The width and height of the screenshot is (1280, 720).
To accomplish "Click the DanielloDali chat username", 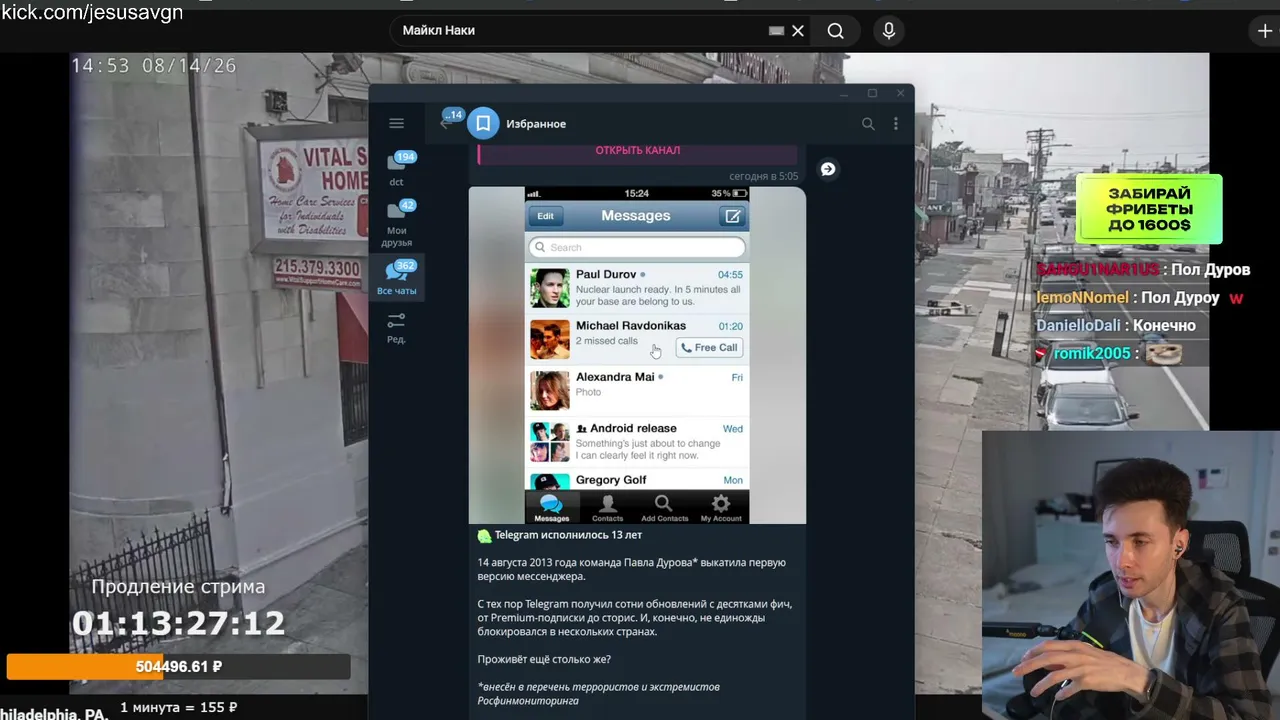I will pos(1078,326).
